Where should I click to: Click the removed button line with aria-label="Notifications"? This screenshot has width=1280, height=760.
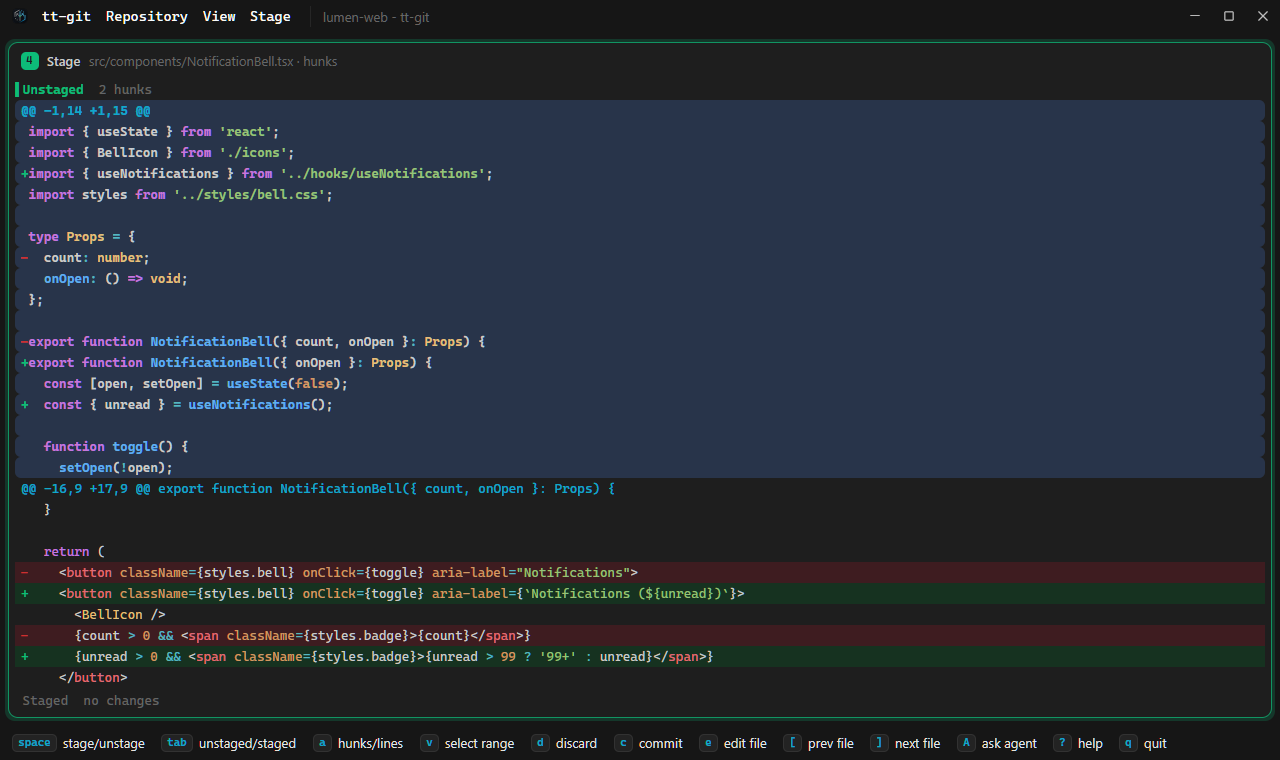pos(640,572)
